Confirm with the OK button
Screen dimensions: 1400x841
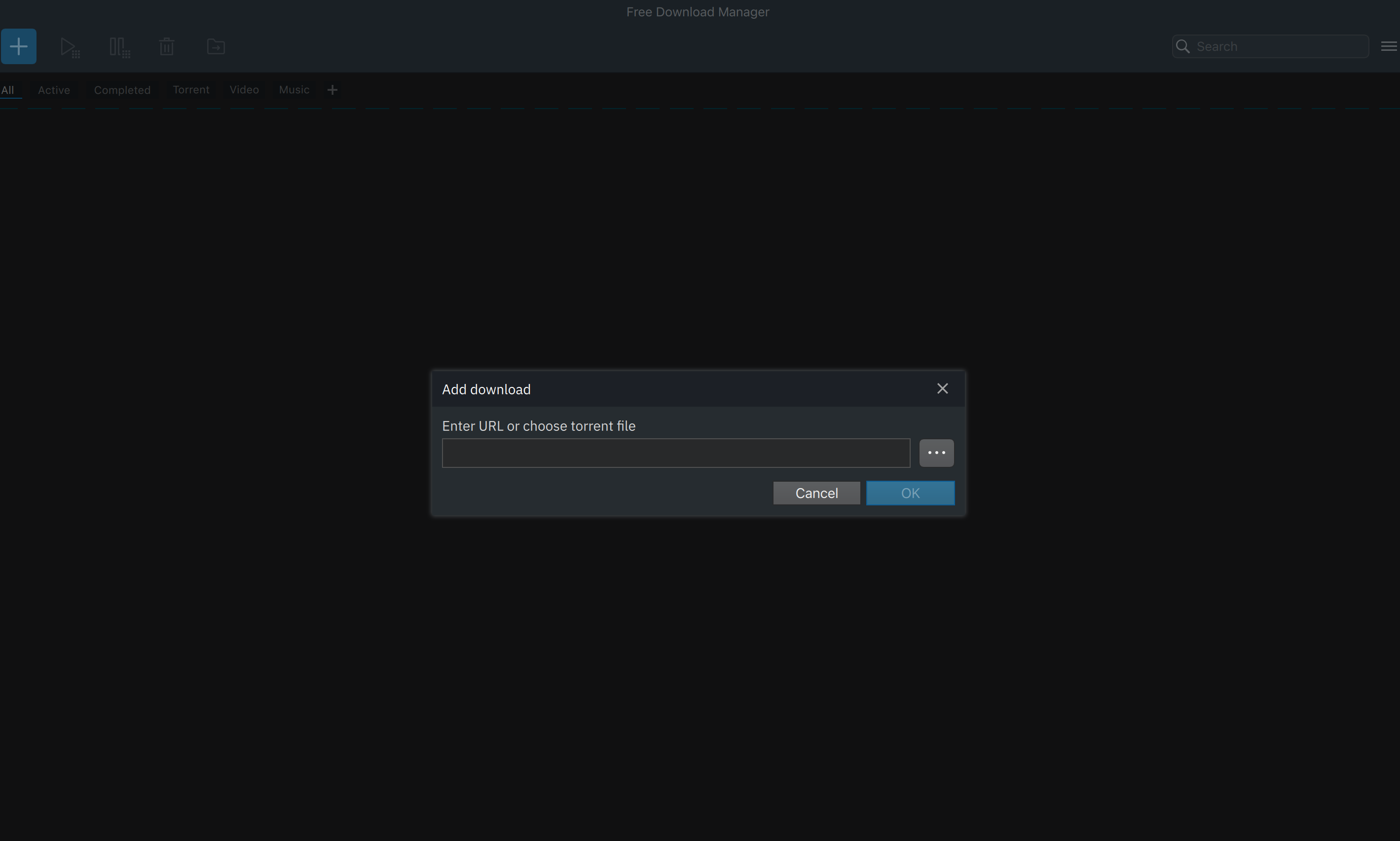(x=911, y=493)
